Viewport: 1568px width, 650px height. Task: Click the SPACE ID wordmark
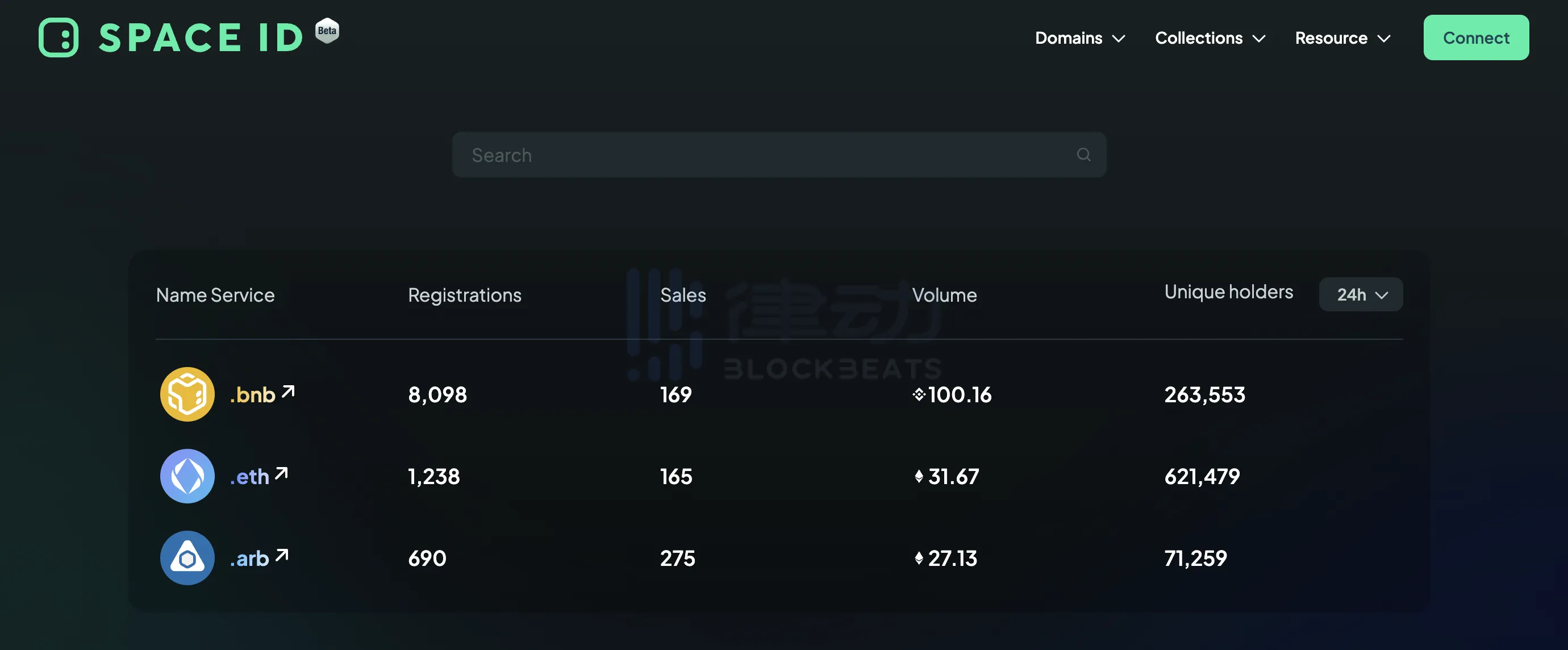click(x=200, y=37)
